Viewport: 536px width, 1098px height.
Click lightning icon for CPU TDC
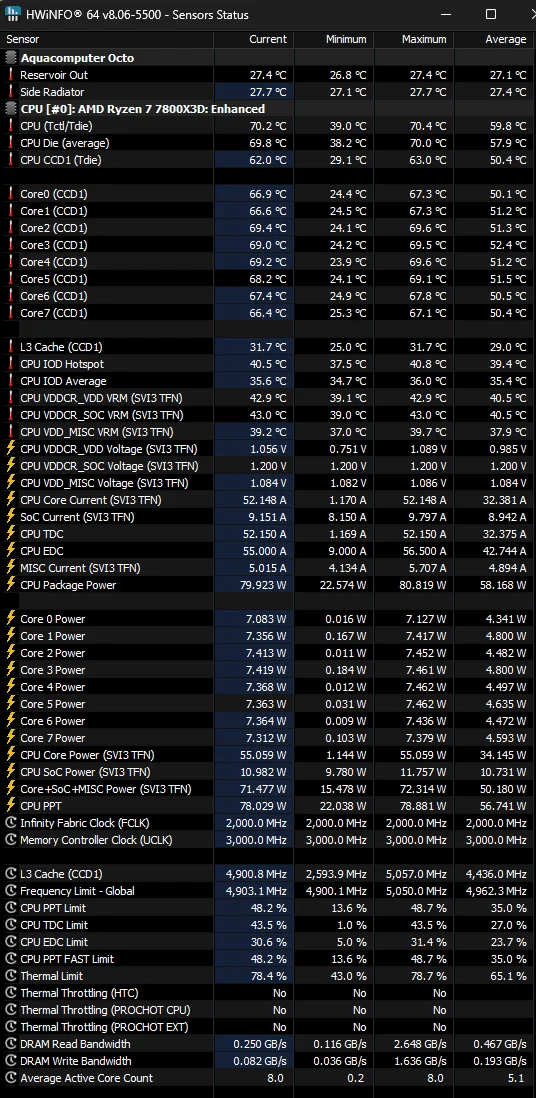coord(11,534)
